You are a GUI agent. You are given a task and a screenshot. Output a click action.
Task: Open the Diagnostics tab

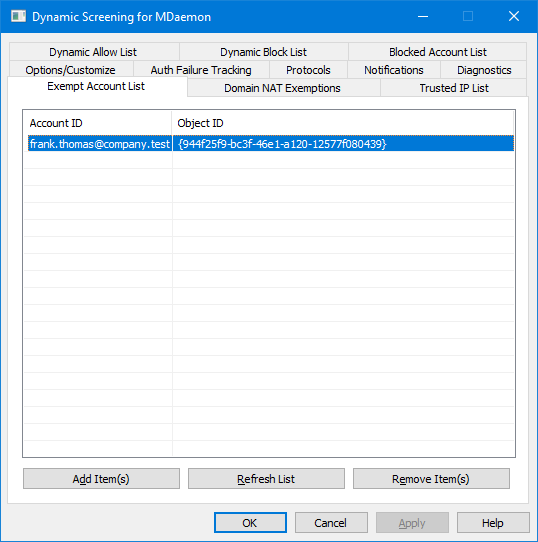pos(484,70)
